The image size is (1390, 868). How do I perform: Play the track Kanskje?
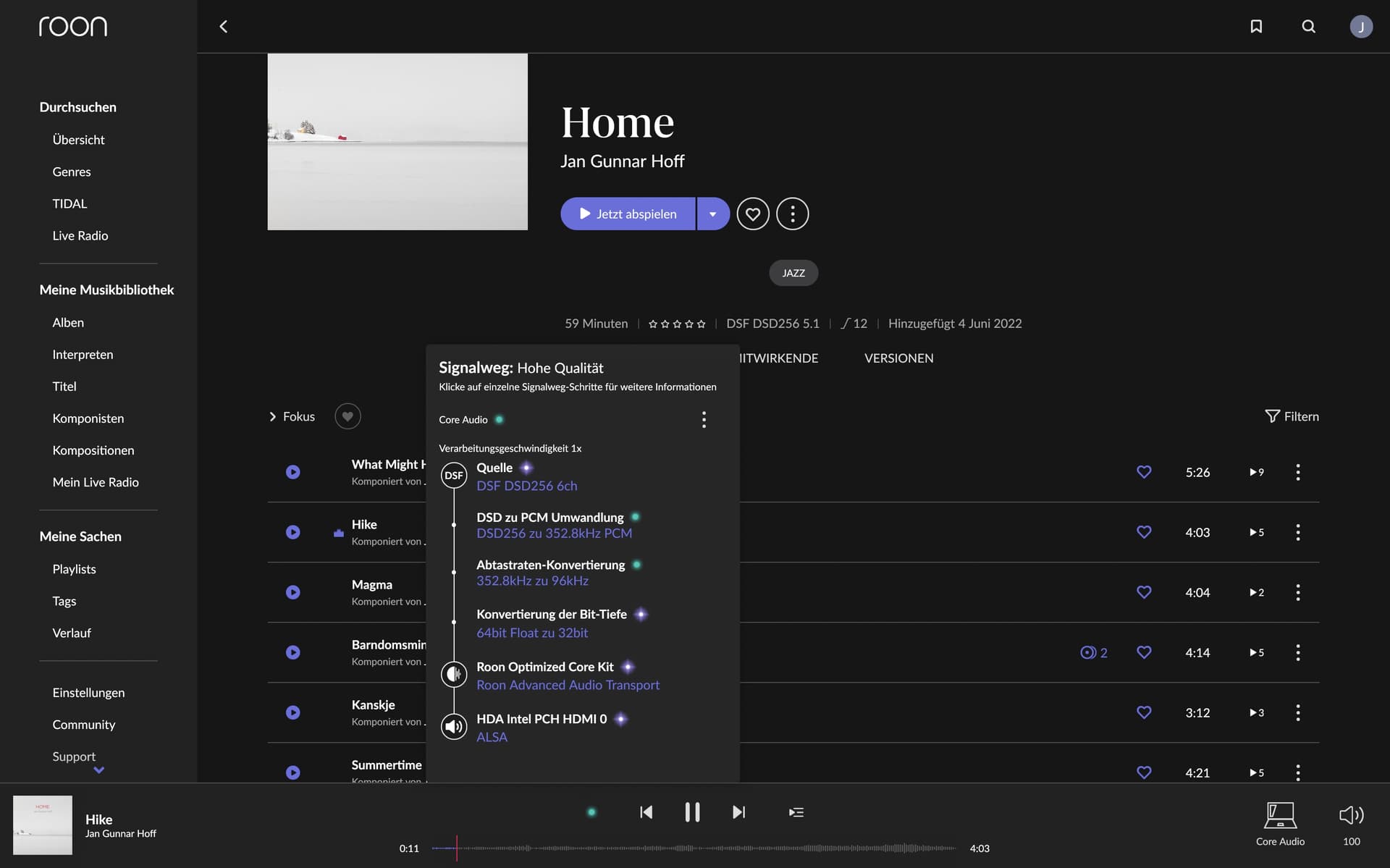pyautogui.click(x=292, y=712)
